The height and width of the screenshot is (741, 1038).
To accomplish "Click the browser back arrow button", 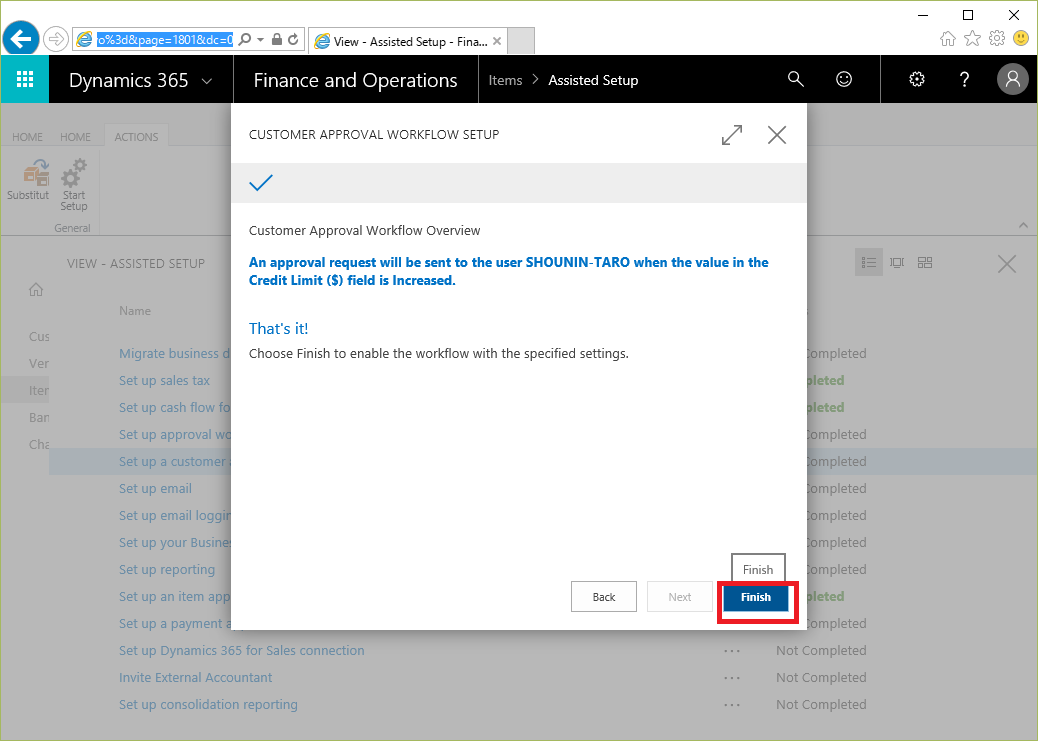I will pos(21,39).
